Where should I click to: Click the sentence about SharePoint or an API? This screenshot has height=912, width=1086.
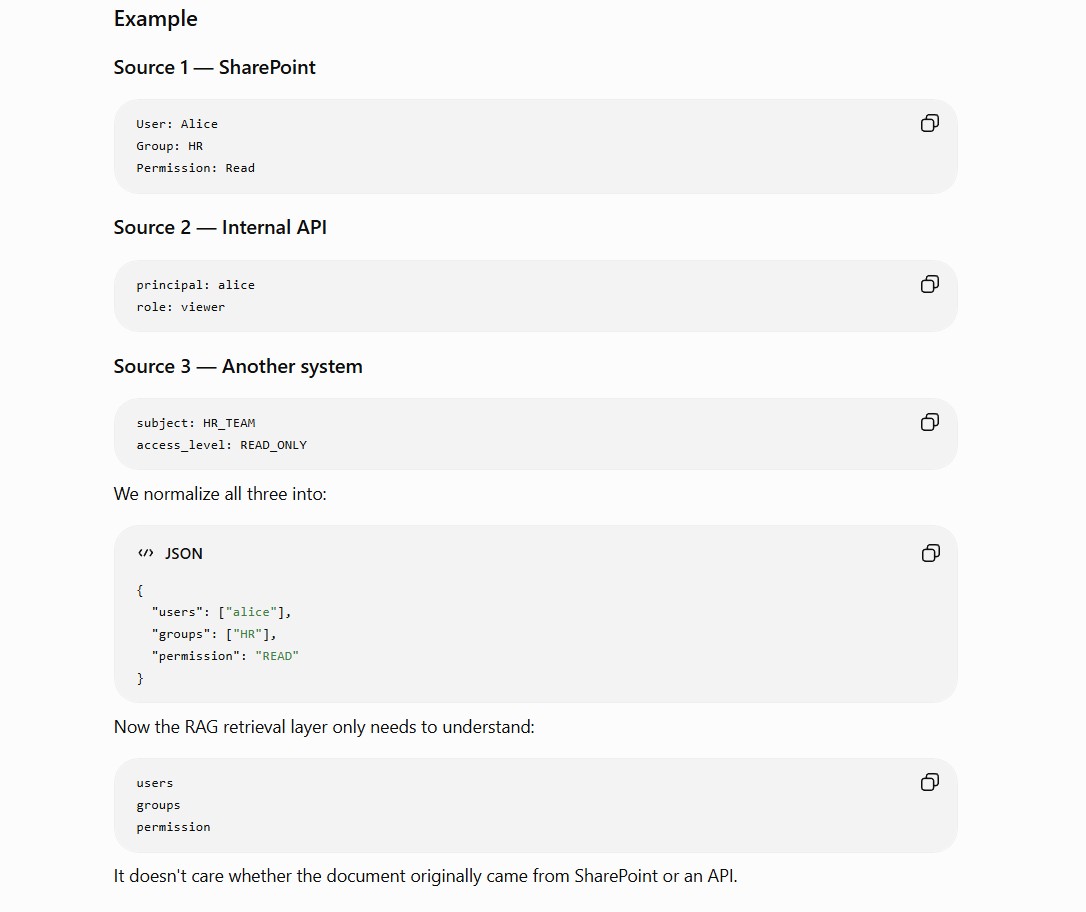[x=425, y=876]
